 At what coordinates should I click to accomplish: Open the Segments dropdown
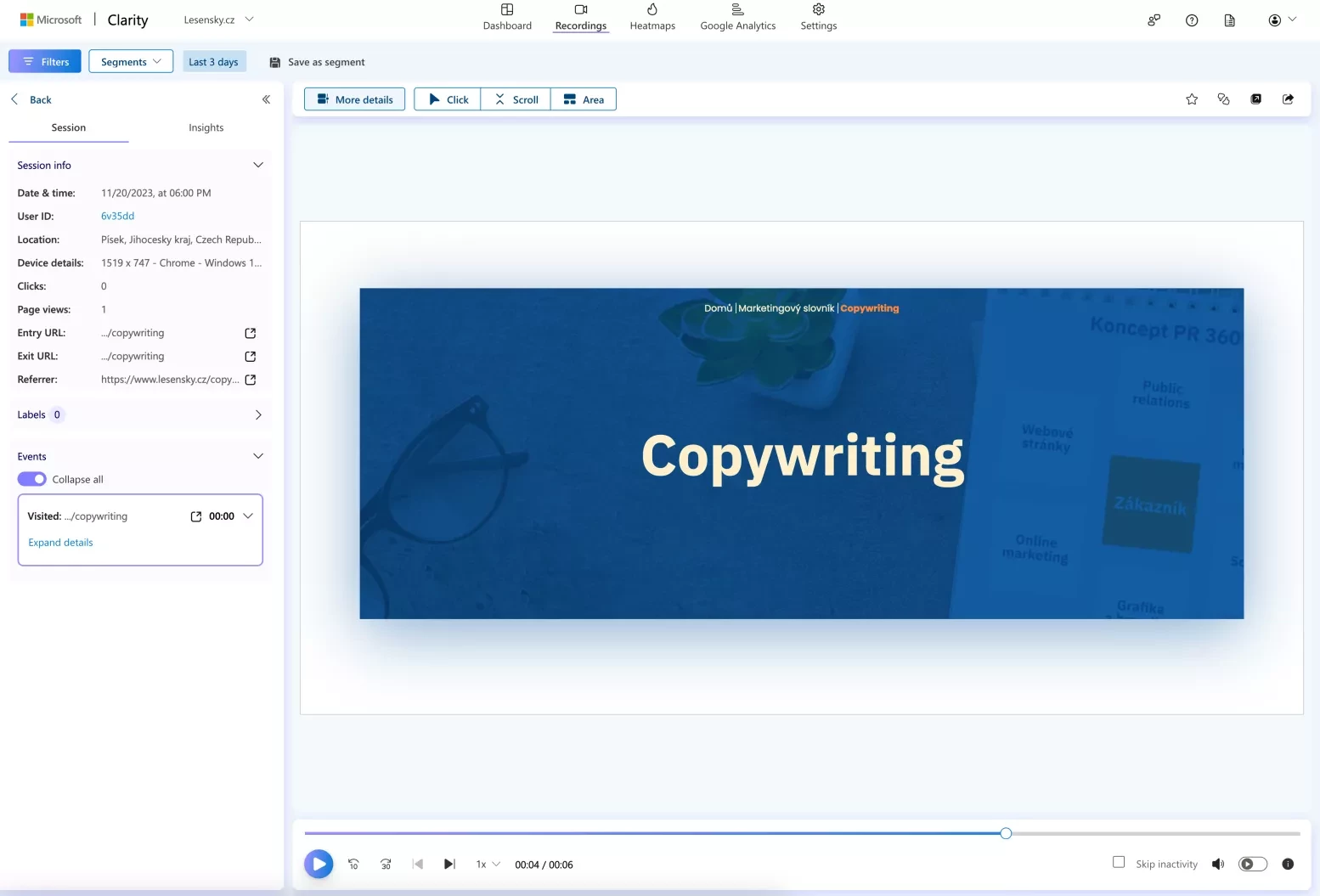coord(131,61)
